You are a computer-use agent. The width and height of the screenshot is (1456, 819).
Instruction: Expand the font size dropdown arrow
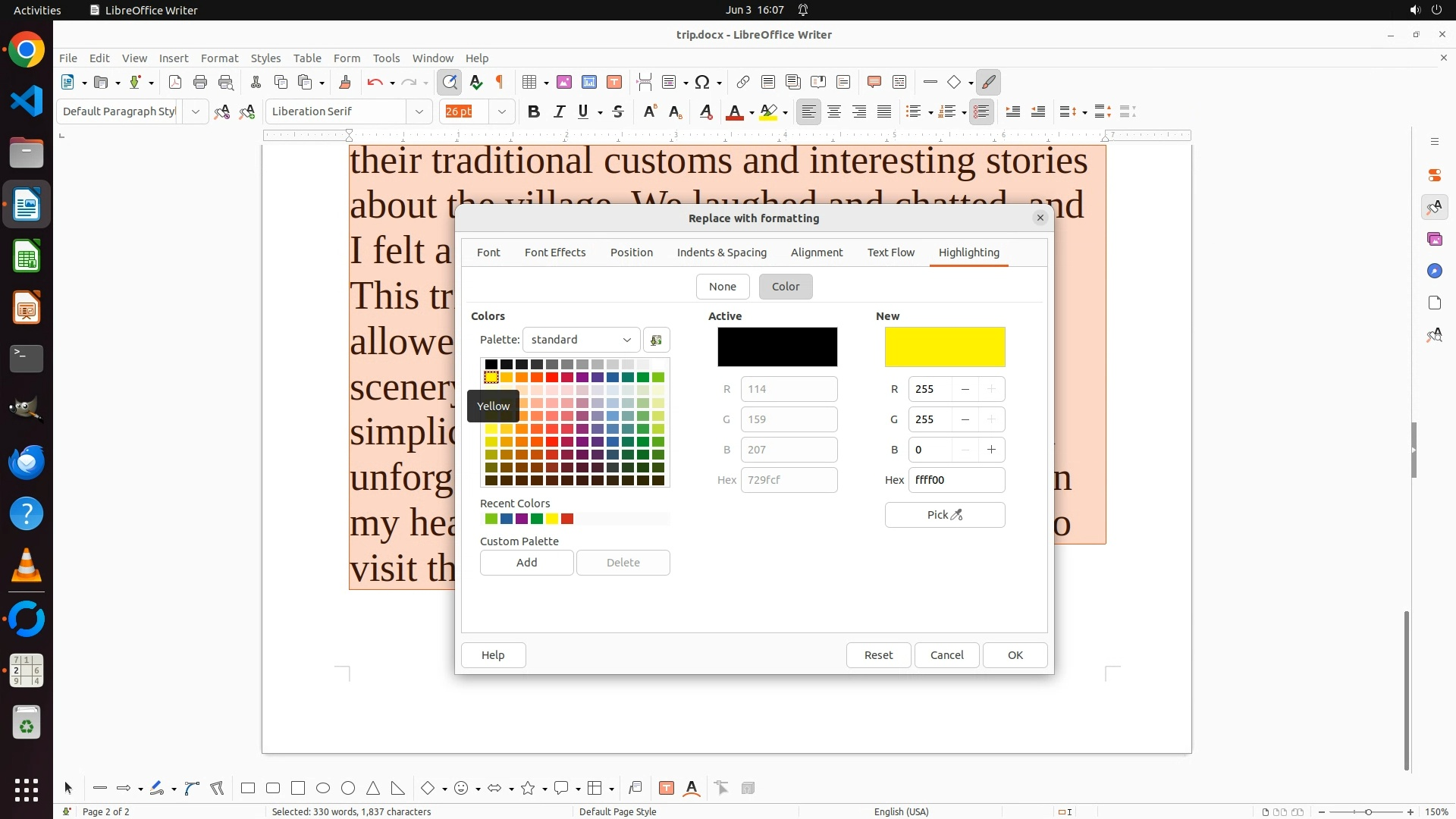coord(501,111)
